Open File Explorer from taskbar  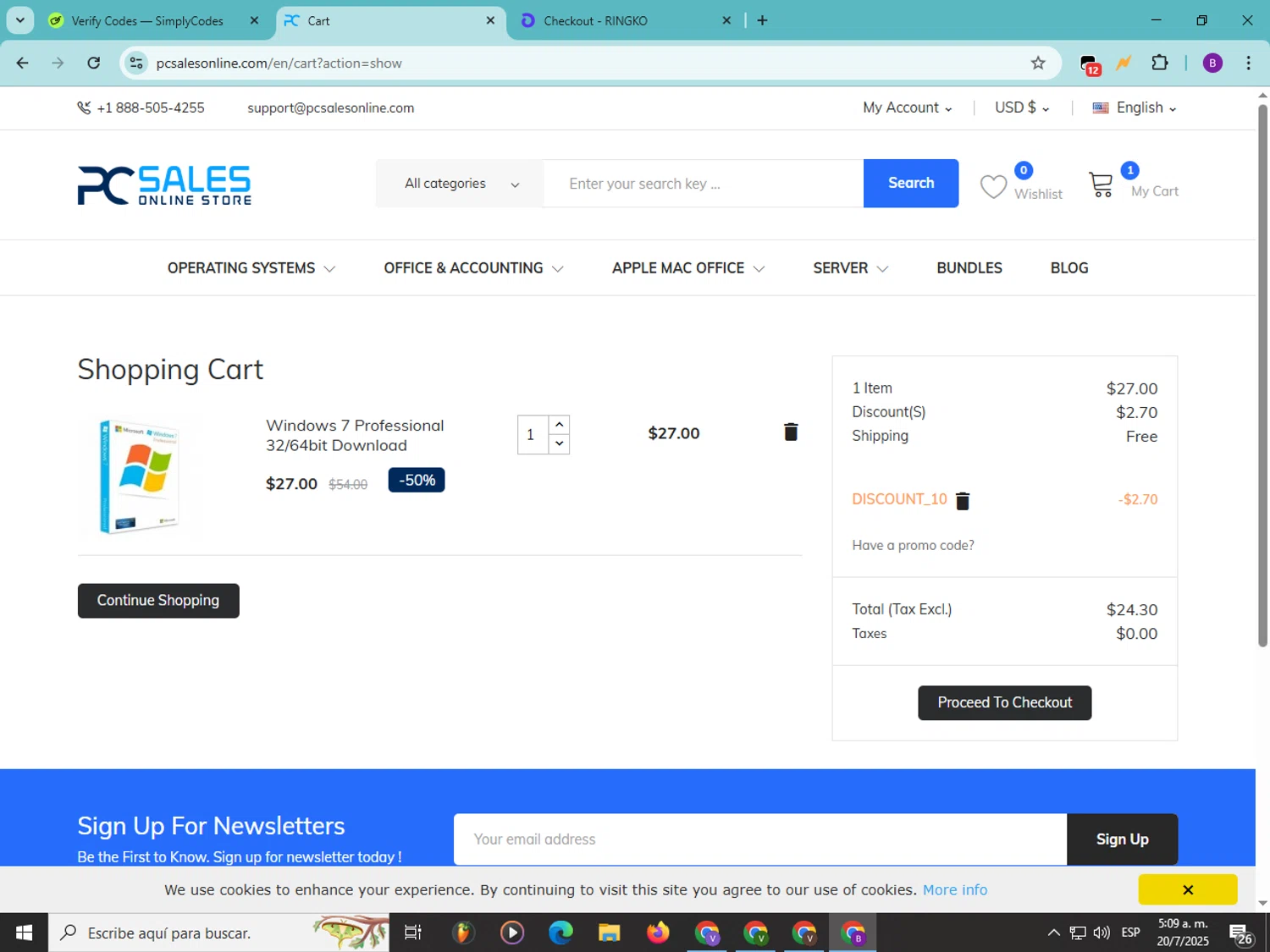point(609,933)
